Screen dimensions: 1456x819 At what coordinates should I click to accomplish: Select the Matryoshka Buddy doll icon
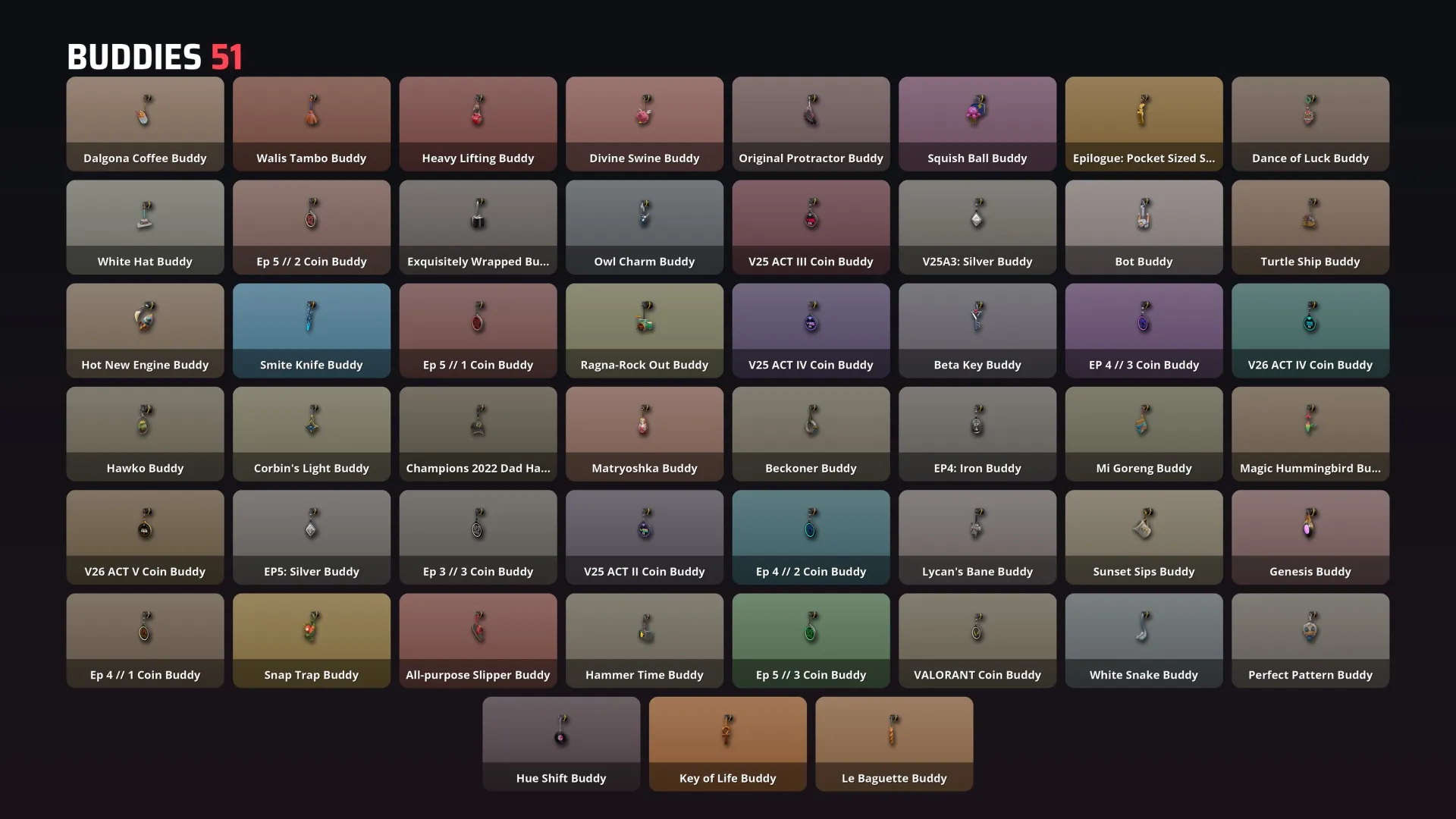pos(644,420)
